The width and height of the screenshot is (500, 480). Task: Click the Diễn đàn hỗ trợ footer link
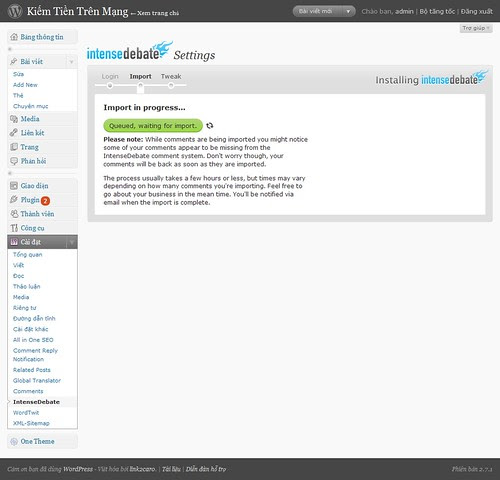(206, 469)
